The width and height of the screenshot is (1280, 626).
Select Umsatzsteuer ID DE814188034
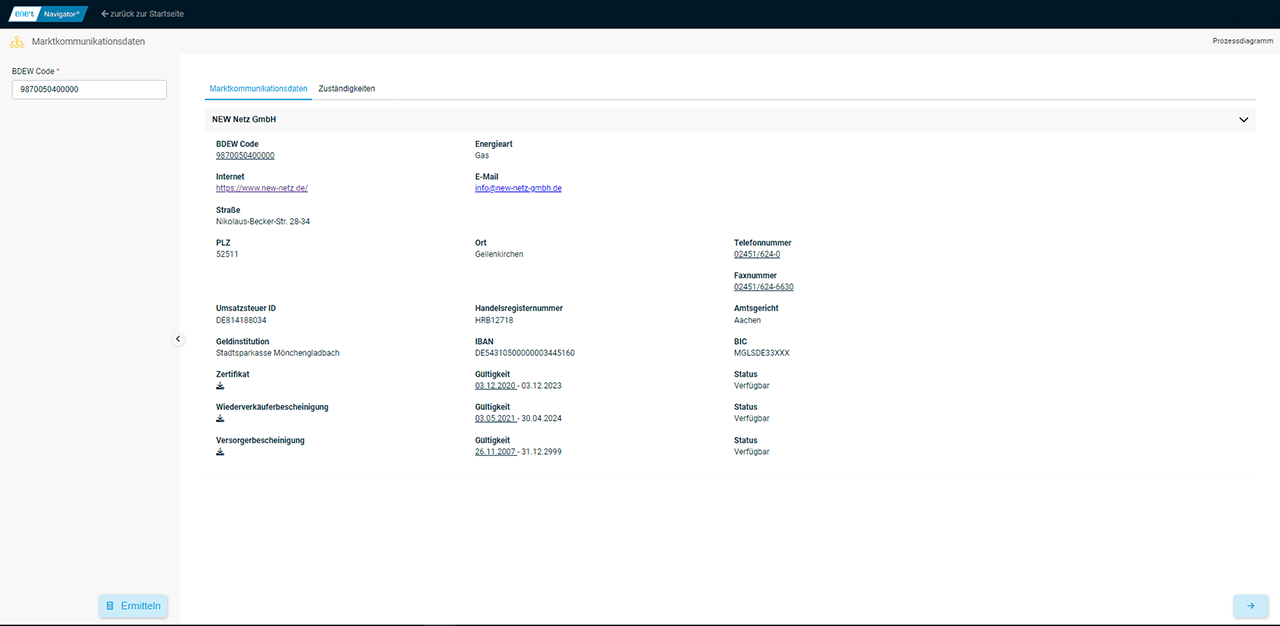pos(241,320)
